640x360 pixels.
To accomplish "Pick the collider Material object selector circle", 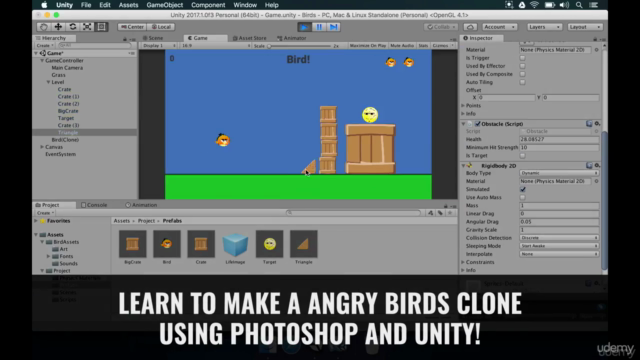I will (596, 50).
